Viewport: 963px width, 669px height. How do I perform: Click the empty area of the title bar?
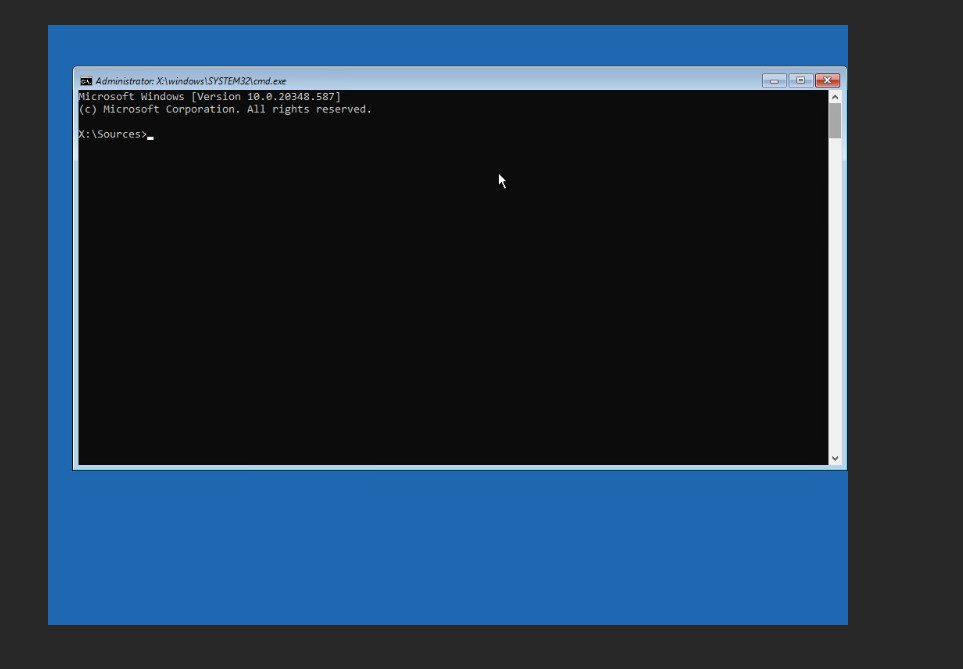coord(520,81)
